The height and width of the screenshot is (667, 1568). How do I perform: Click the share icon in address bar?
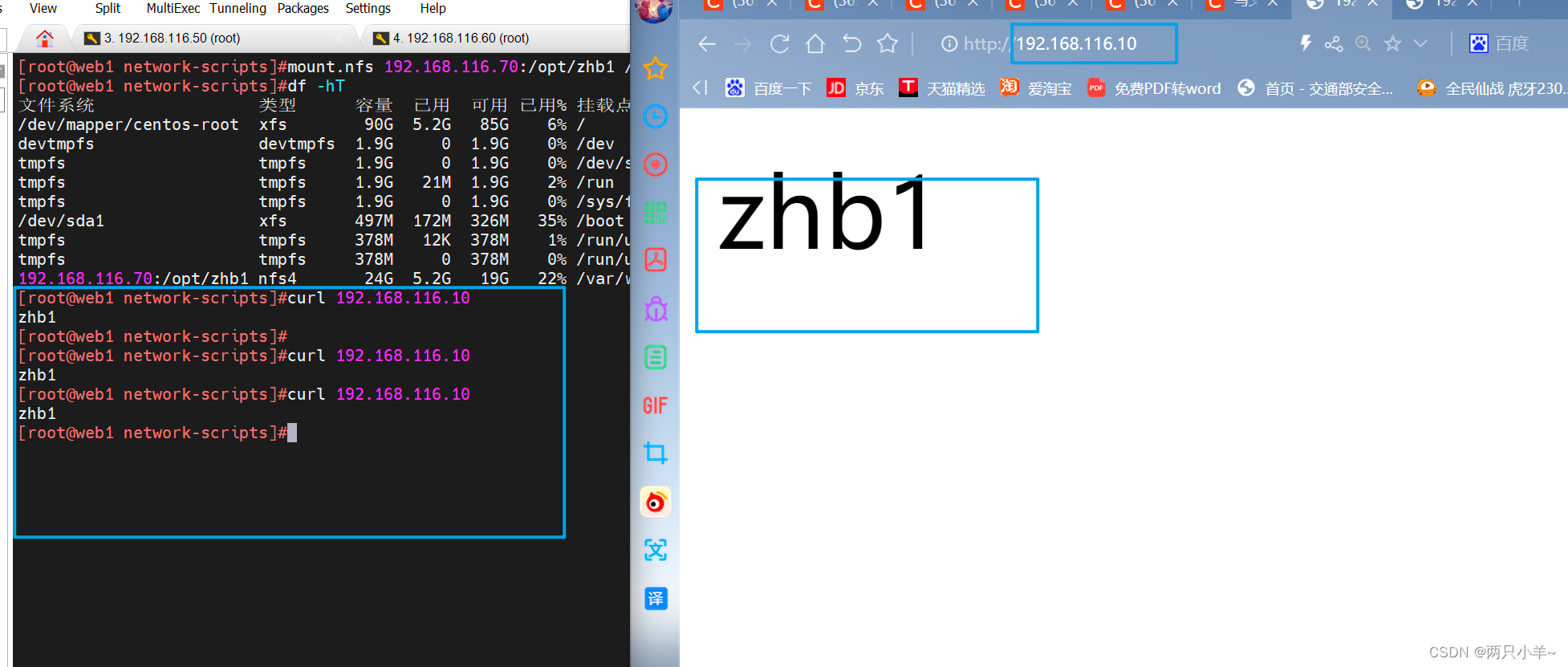tap(1334, 43)
